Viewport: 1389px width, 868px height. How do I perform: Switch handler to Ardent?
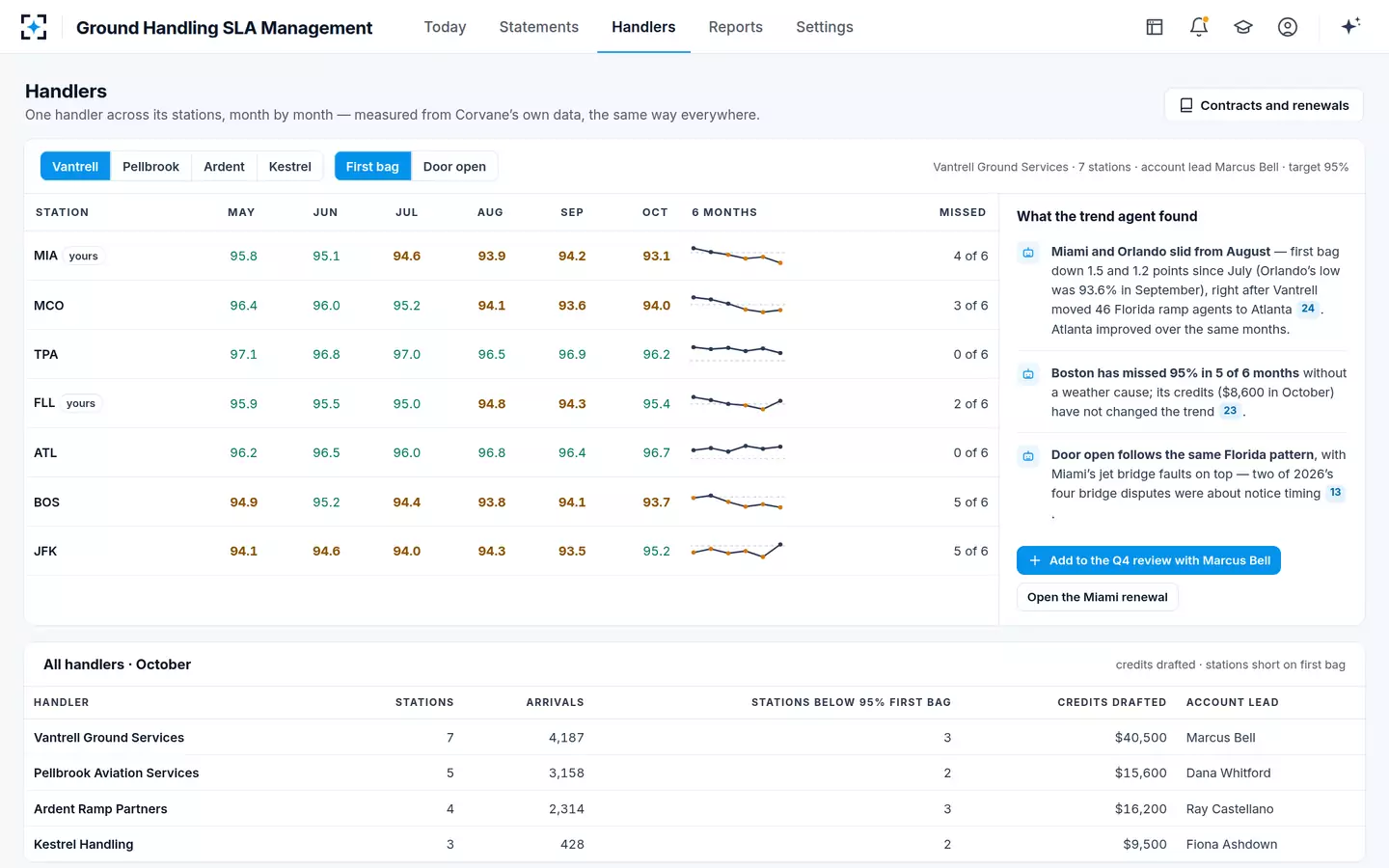[224, 166]
